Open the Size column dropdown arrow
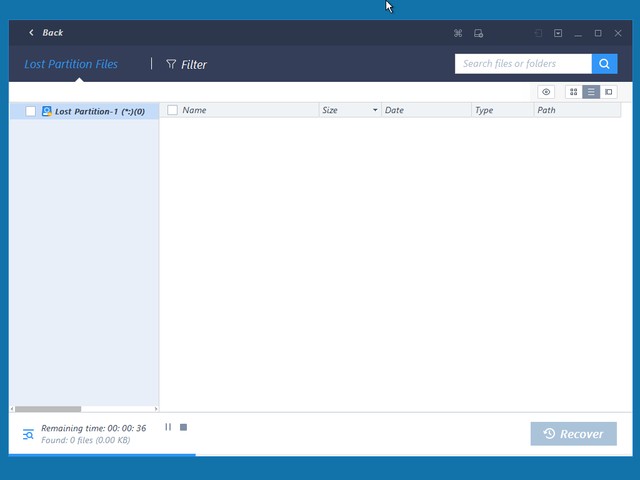This screenshot has width=640, height=480. (x=375, y=110)
